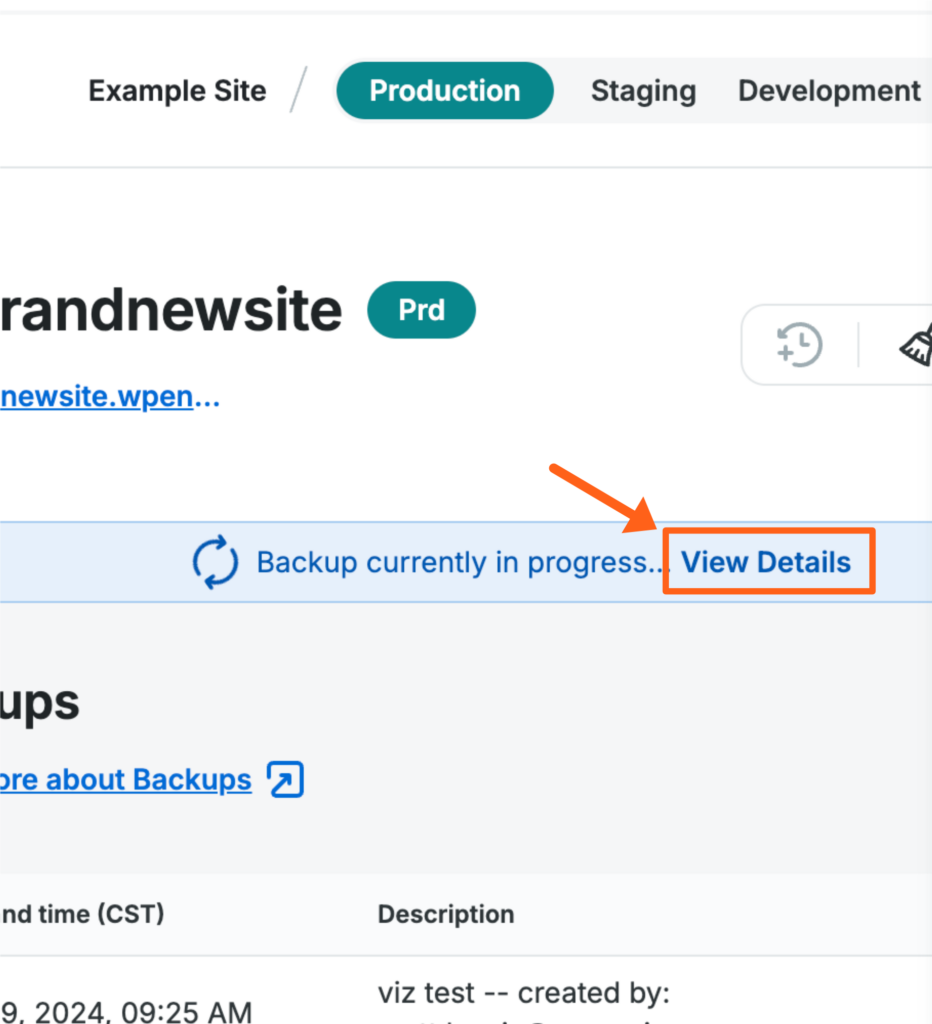
Task: Switch to the Staging environment
Action: click(643, 91)
